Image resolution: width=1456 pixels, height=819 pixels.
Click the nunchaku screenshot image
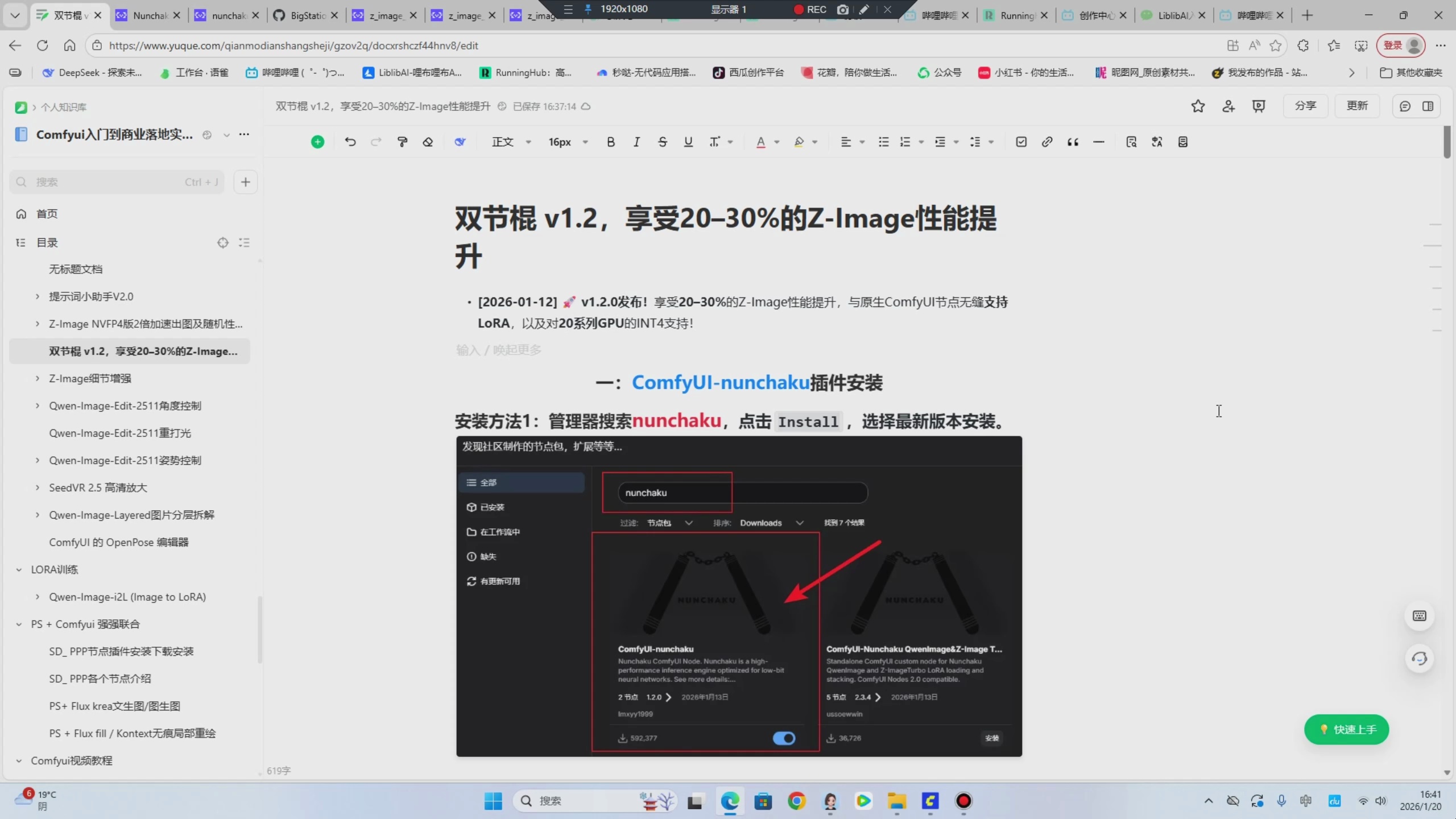pos(739,596)
